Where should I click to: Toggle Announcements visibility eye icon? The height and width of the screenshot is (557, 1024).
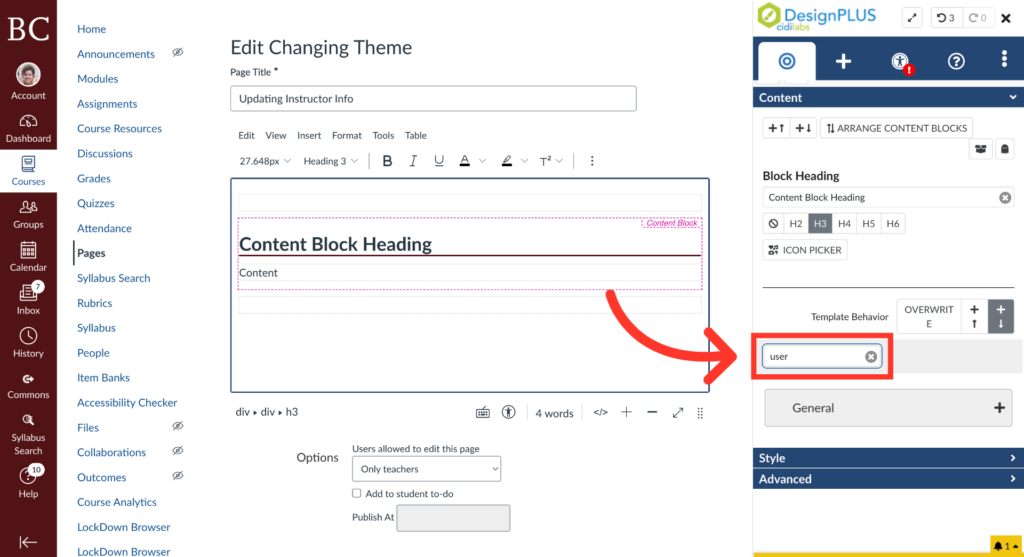(178, 52)
